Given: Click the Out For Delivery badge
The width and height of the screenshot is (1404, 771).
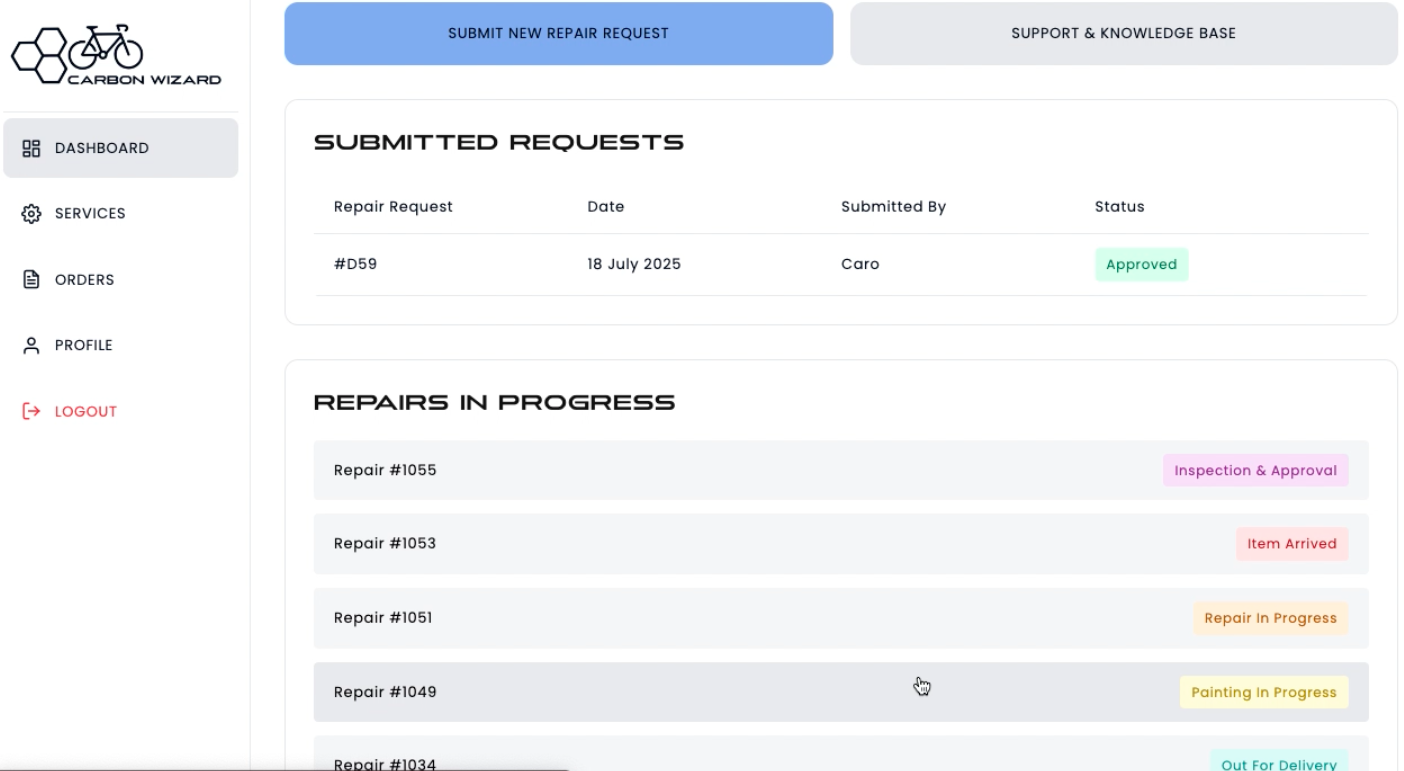Looking at the screenshot, I should 1278,763.
